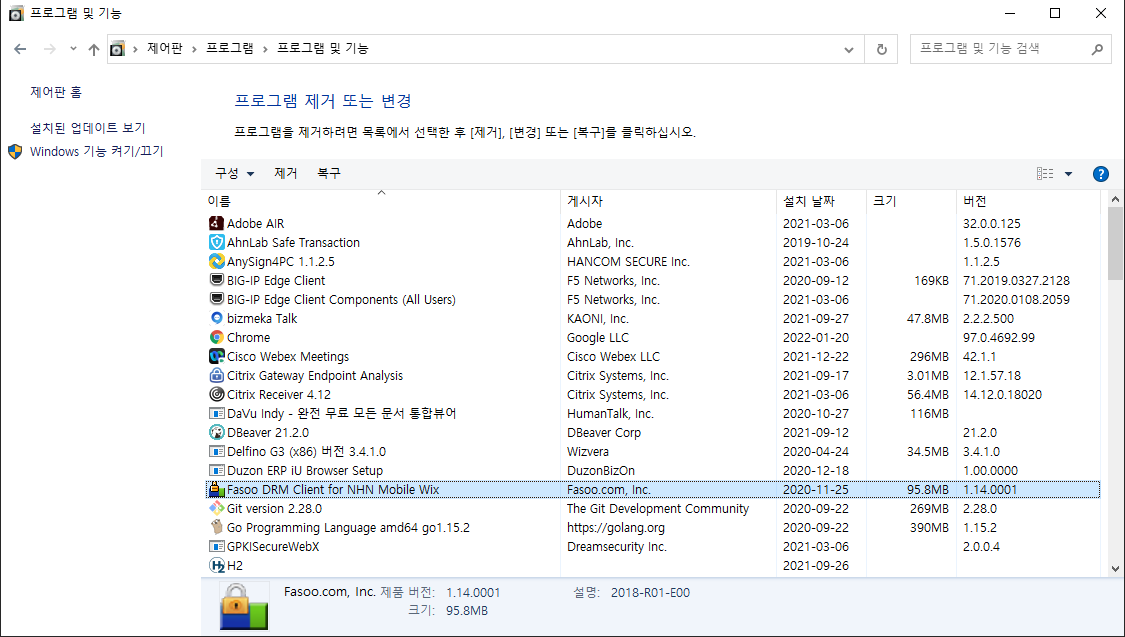Click the AhnLab Safe Transaction shield icon
Screen dimensions: 1125x637
coord(217,242)
